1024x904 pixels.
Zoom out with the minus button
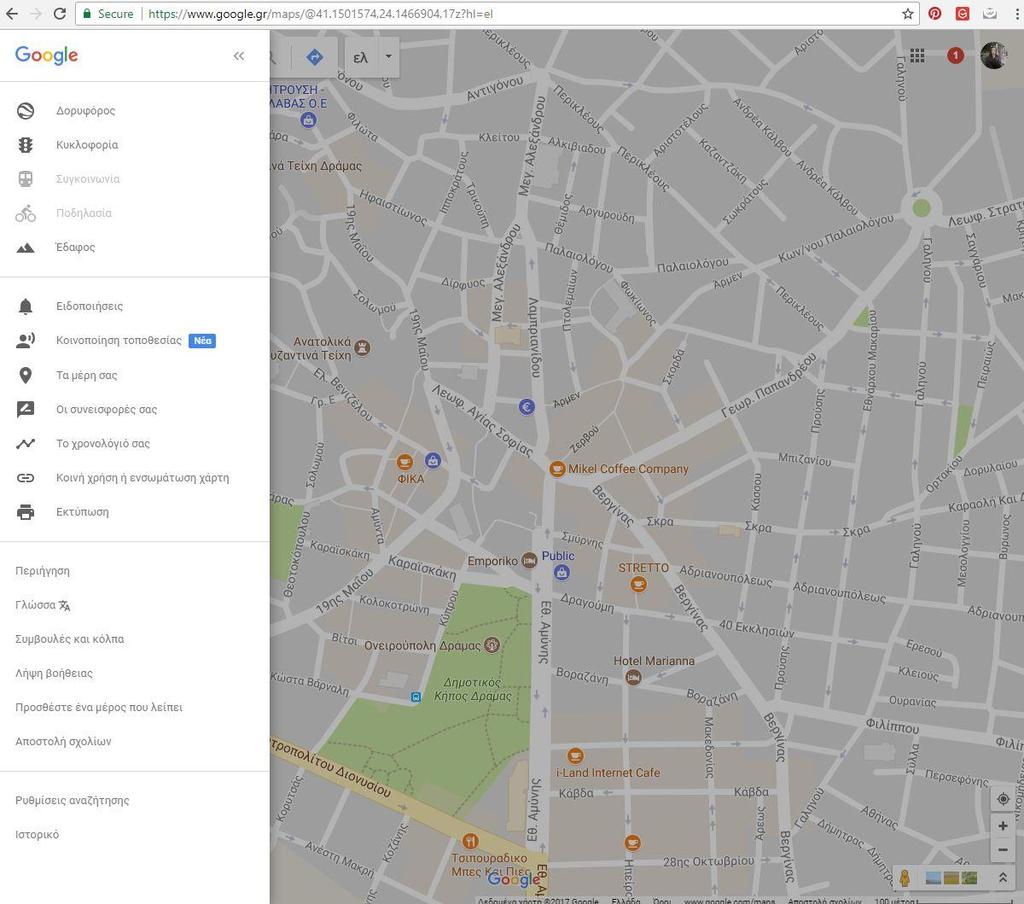point(1002,850)
